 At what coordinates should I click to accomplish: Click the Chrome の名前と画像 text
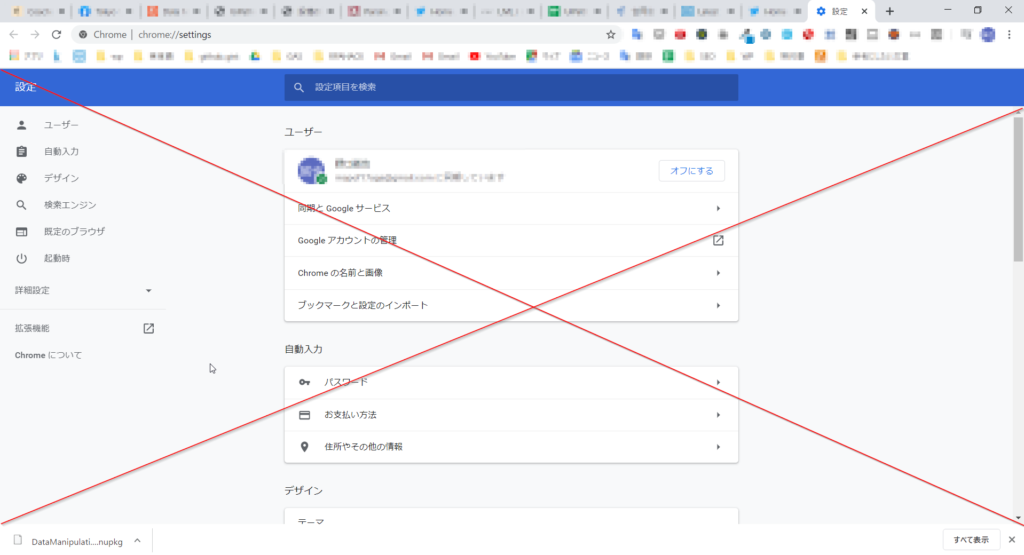click(340, 273)
